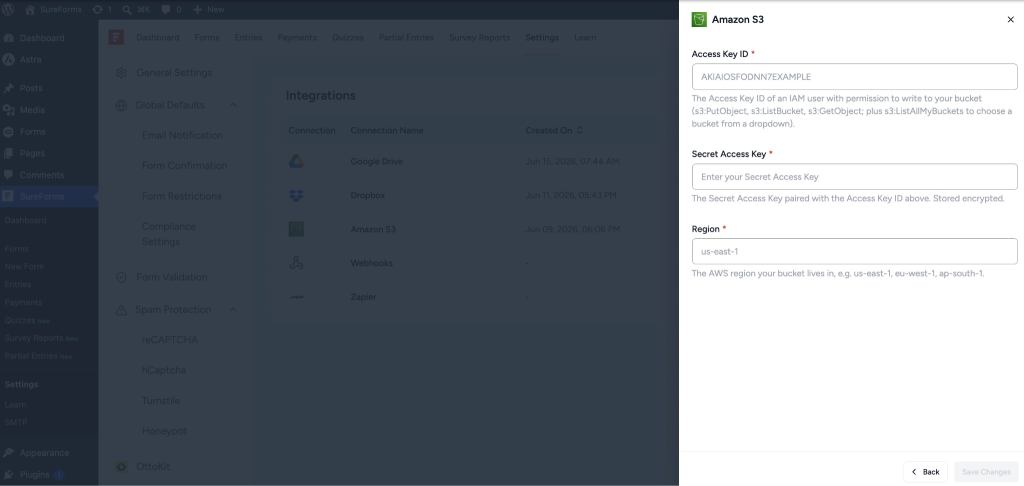Switch to the Payments tab
This screenshot has height=486, width=1024.
[297, 37]
